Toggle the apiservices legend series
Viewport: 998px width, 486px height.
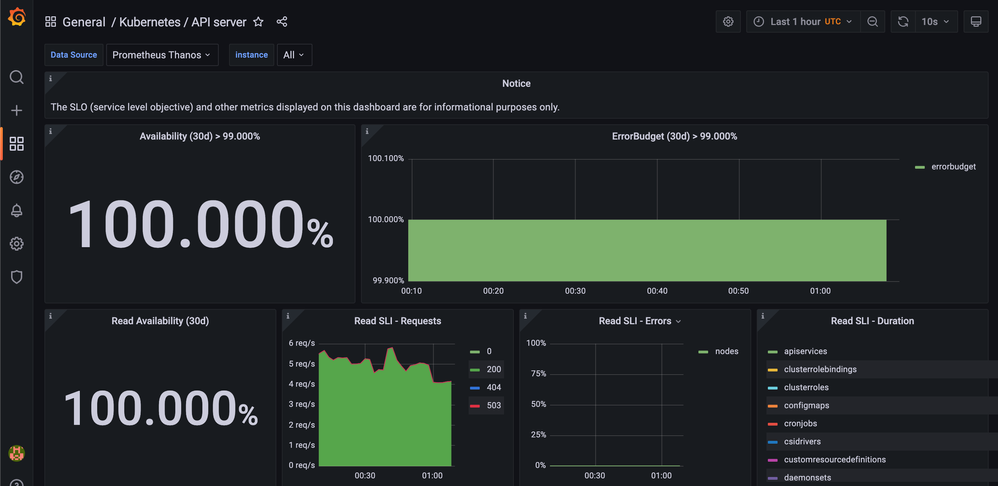tap(806, 351)
